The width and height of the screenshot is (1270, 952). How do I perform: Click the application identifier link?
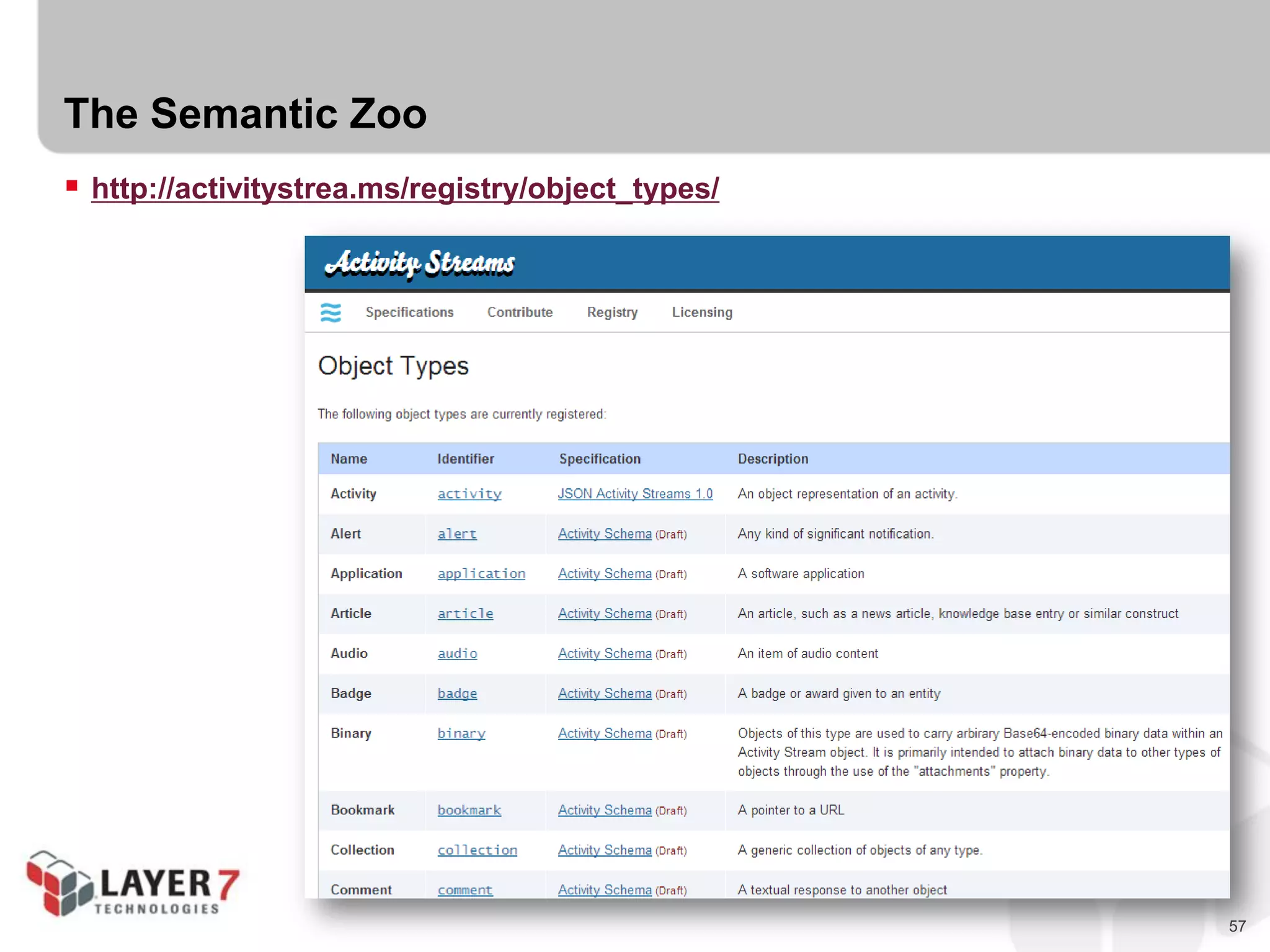coord(481,574)
